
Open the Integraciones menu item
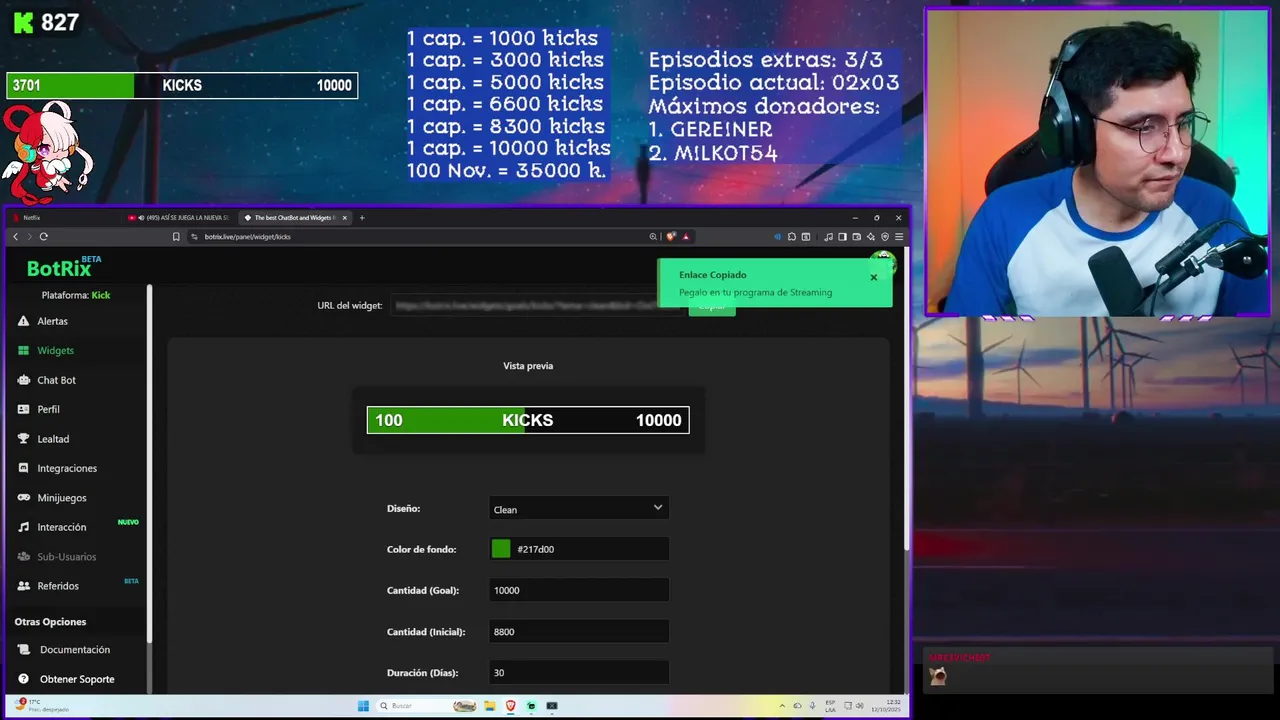[67, 468]
